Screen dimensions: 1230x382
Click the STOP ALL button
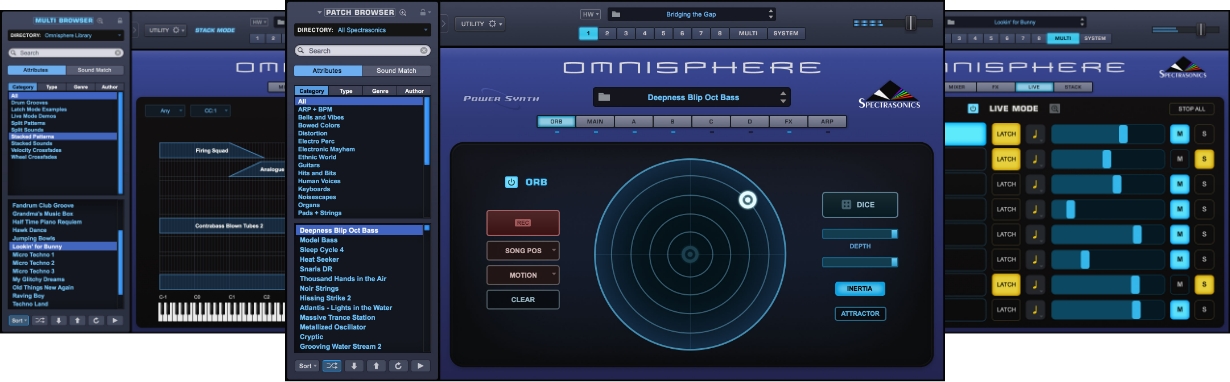pos(1192,108)
